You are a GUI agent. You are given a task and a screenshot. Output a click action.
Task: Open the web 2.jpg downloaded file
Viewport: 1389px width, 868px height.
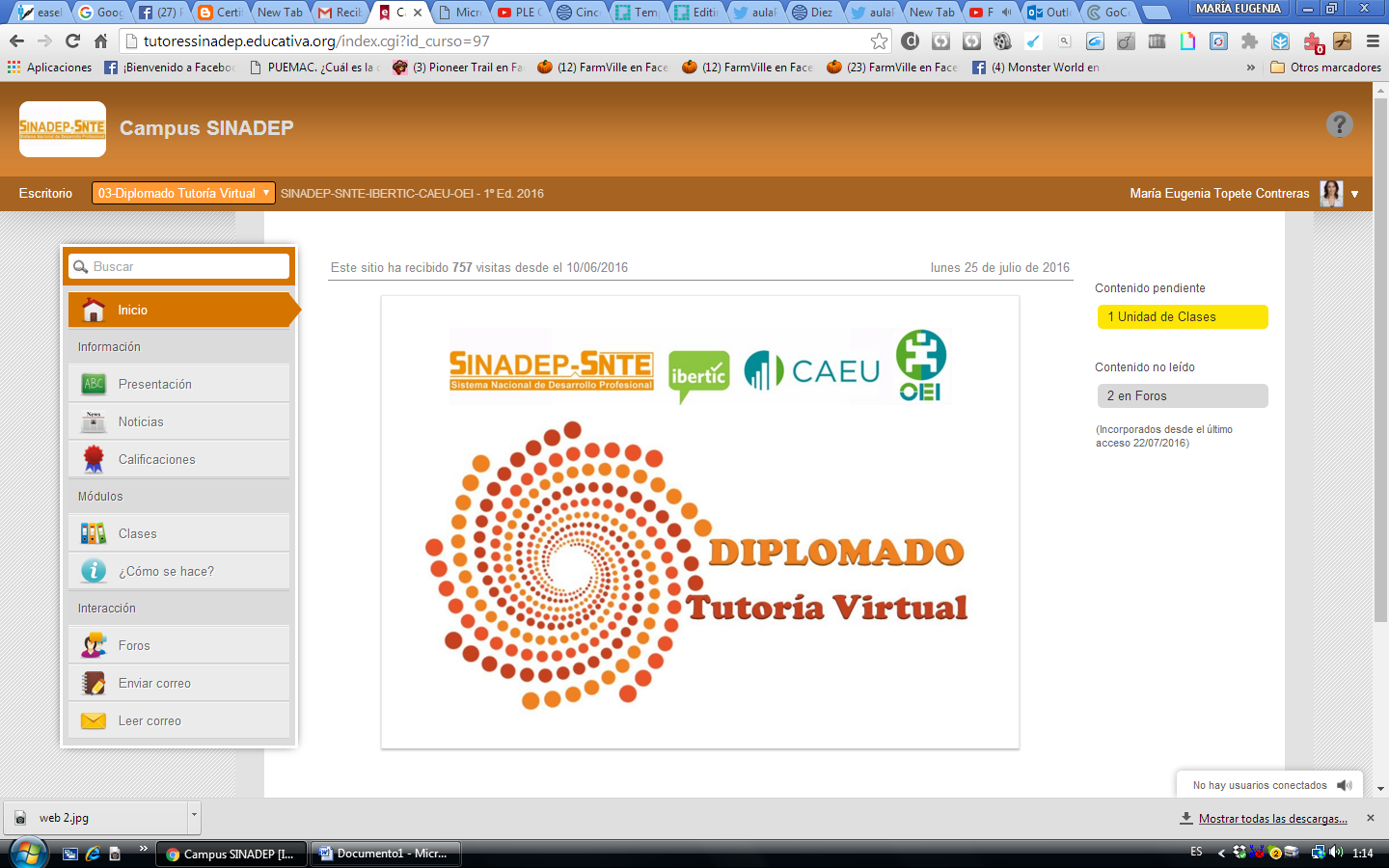coord(96,818)
